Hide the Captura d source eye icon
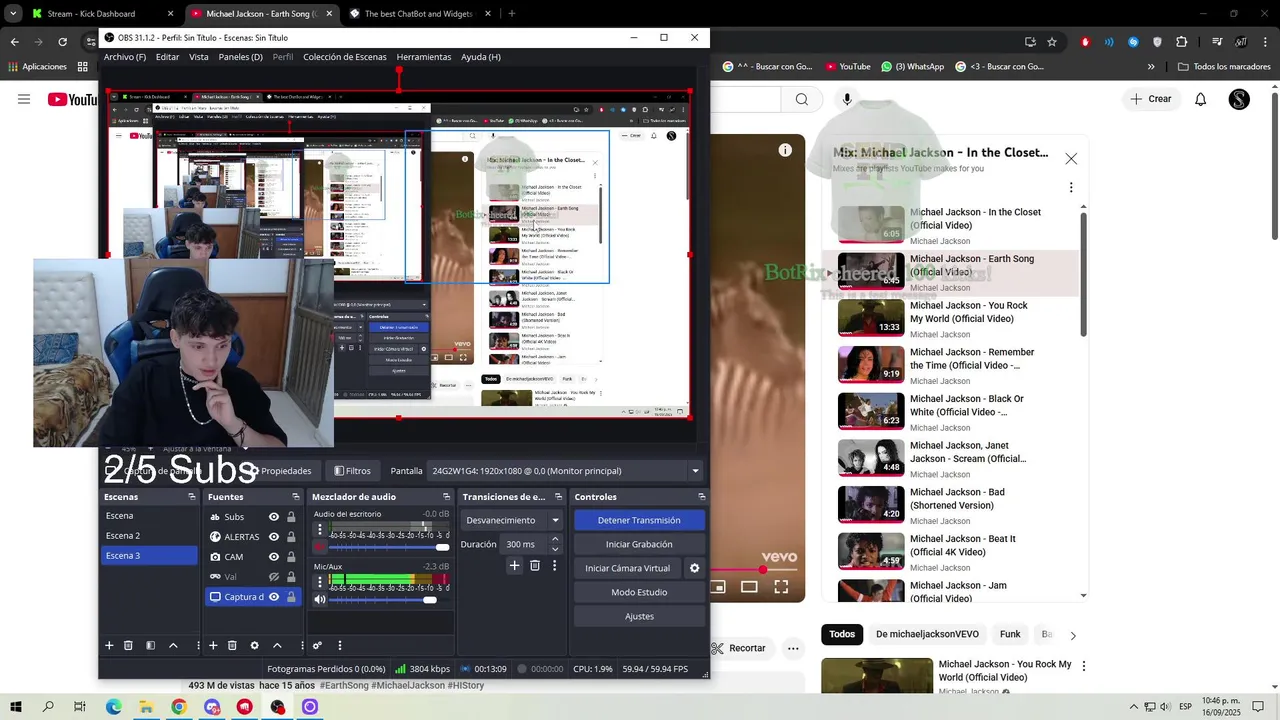 coord(274,597)
